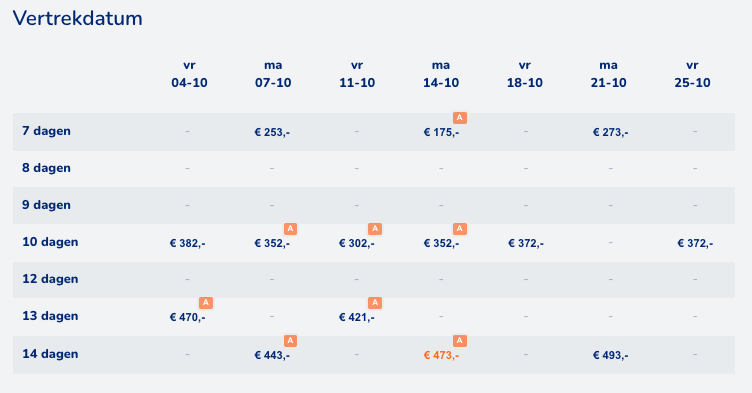Click the 10 dagen row label
Screen dimensions: 752x393
[x=50, y=242]
